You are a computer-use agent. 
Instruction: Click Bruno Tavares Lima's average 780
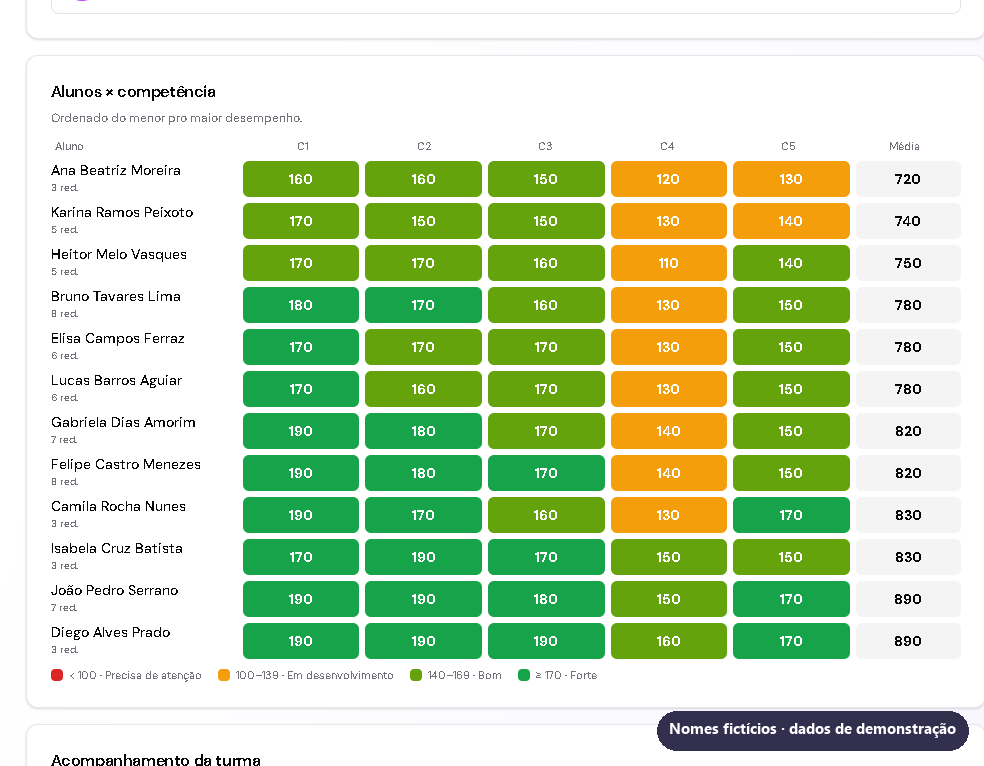pos(908,305)
